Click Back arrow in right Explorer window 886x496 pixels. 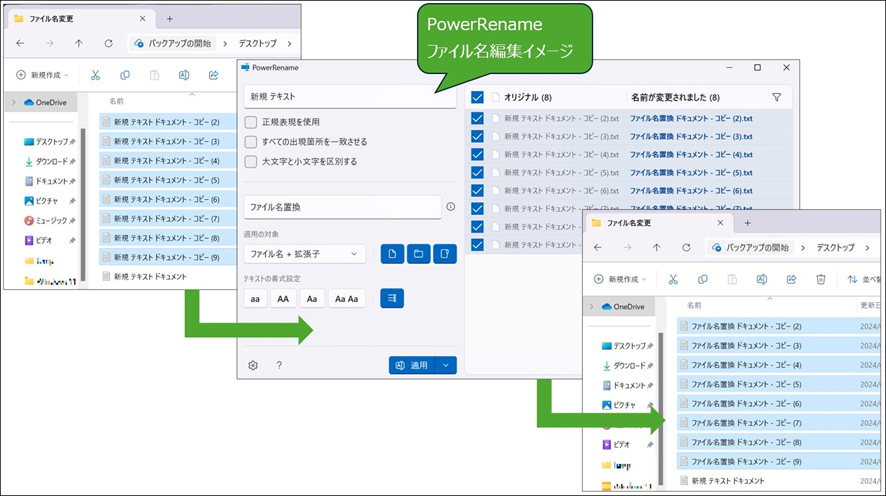pyautogui.click(x=598, y=247)
